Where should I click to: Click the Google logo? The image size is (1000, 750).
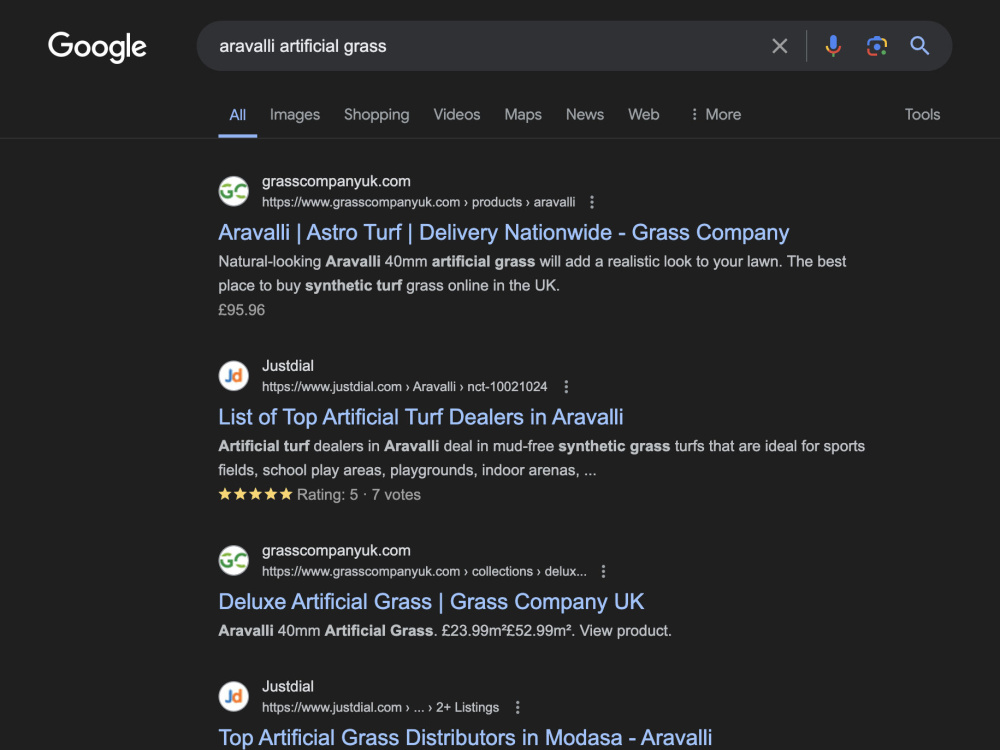coord(97,47)
